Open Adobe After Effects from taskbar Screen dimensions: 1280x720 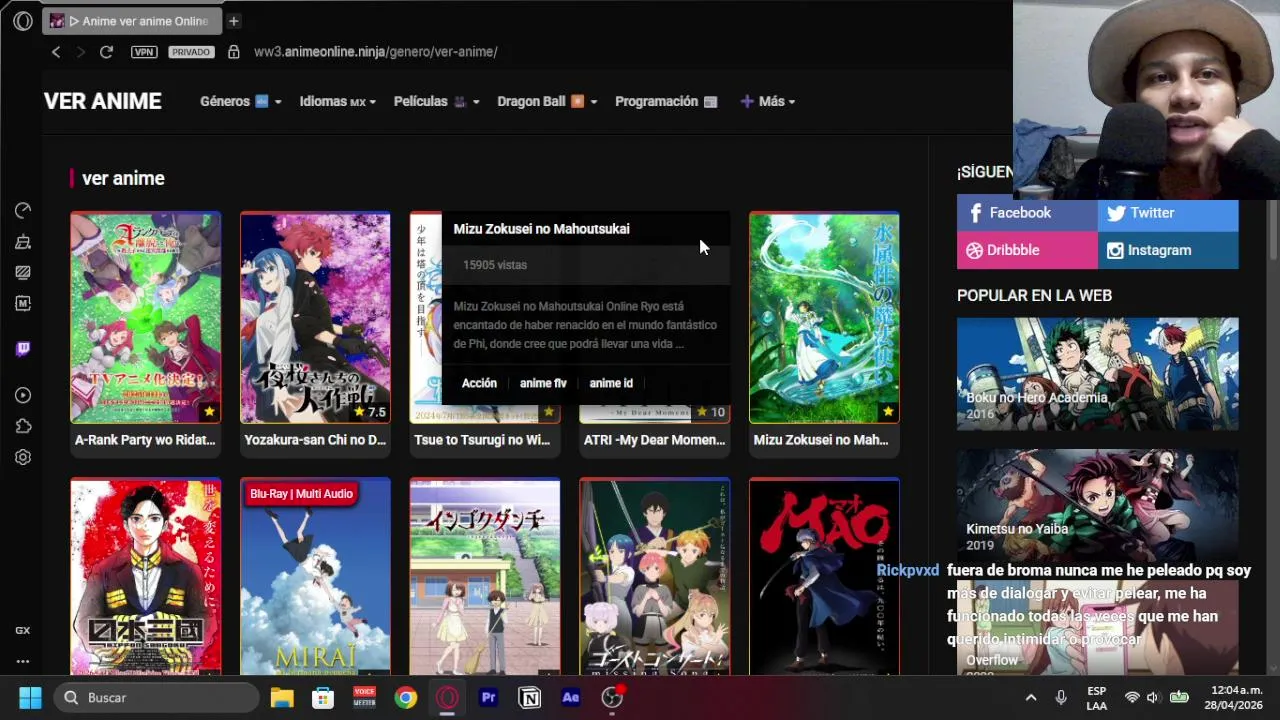tap(571, 697)
